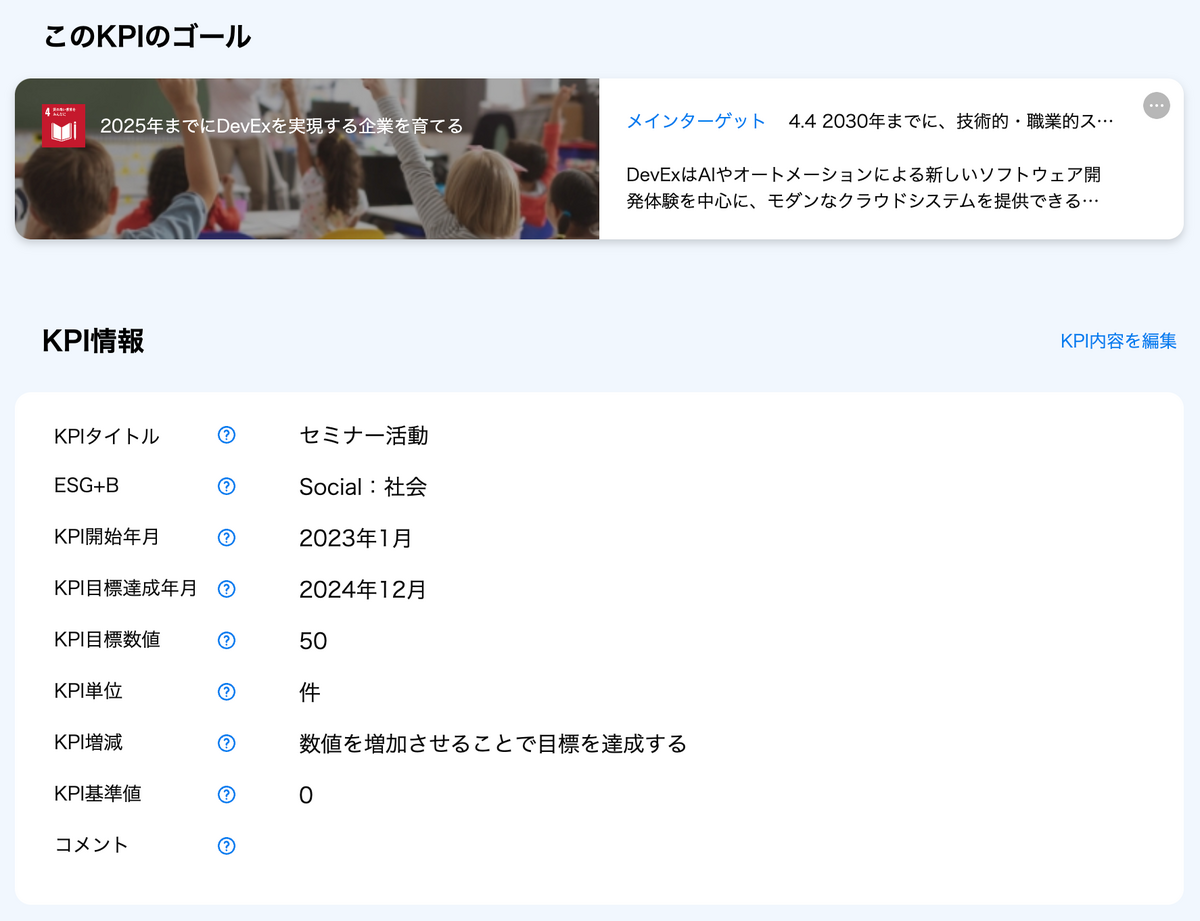Open the help icon next to コメント

[x=227, y=846]
